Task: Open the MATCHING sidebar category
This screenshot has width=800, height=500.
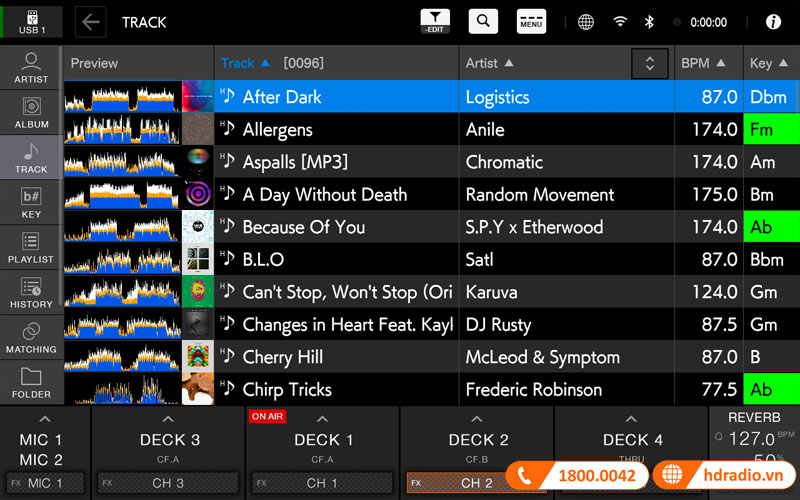Action: (31, 337)
